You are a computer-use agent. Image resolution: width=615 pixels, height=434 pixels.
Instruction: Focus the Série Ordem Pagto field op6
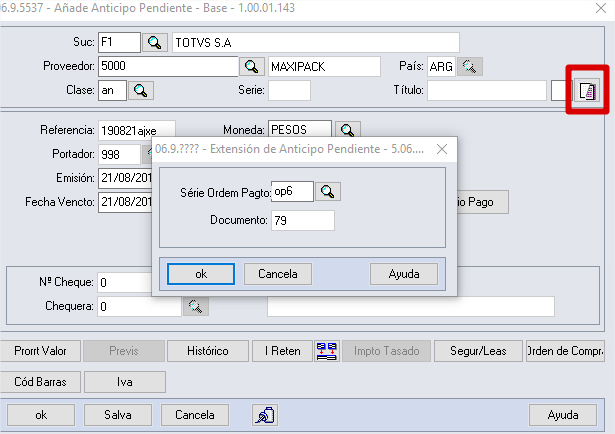tap(292, 191)
